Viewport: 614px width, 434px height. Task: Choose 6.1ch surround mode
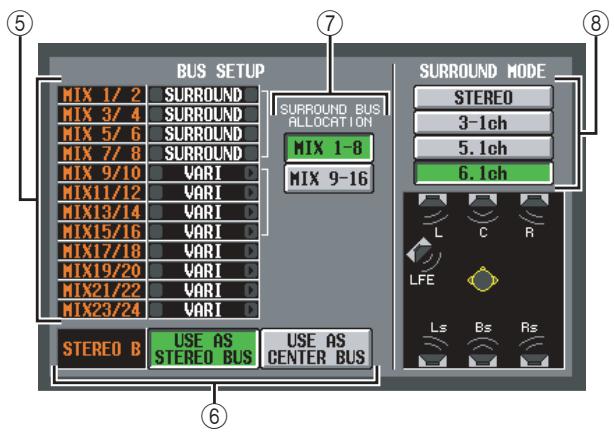[483, 173]
